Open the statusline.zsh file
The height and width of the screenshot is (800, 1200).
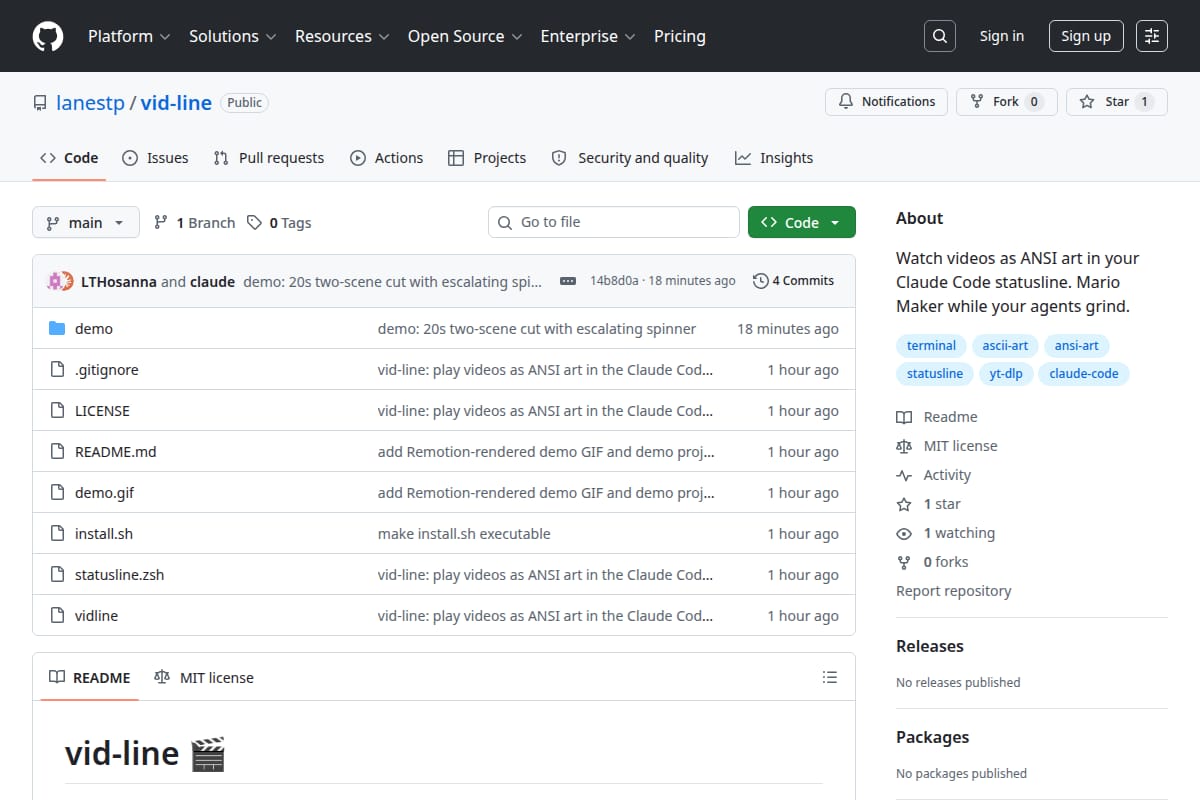pos(119,575)
